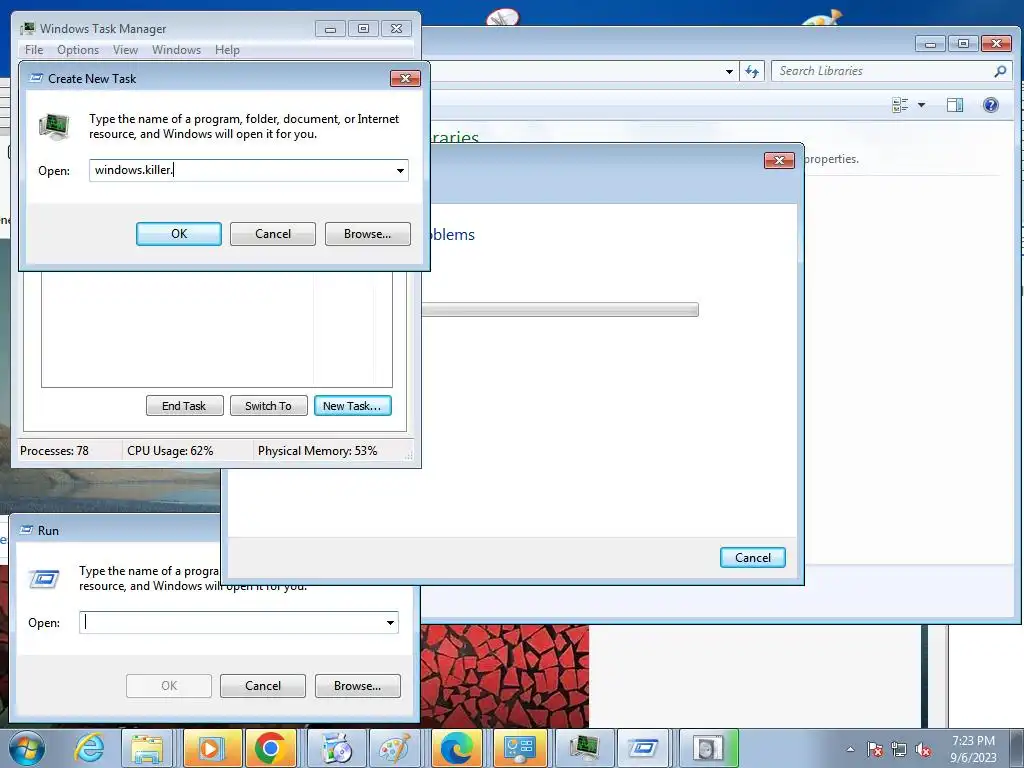
Task: Toggle the preview pane icon in Libraries
Action: [955, 104]
